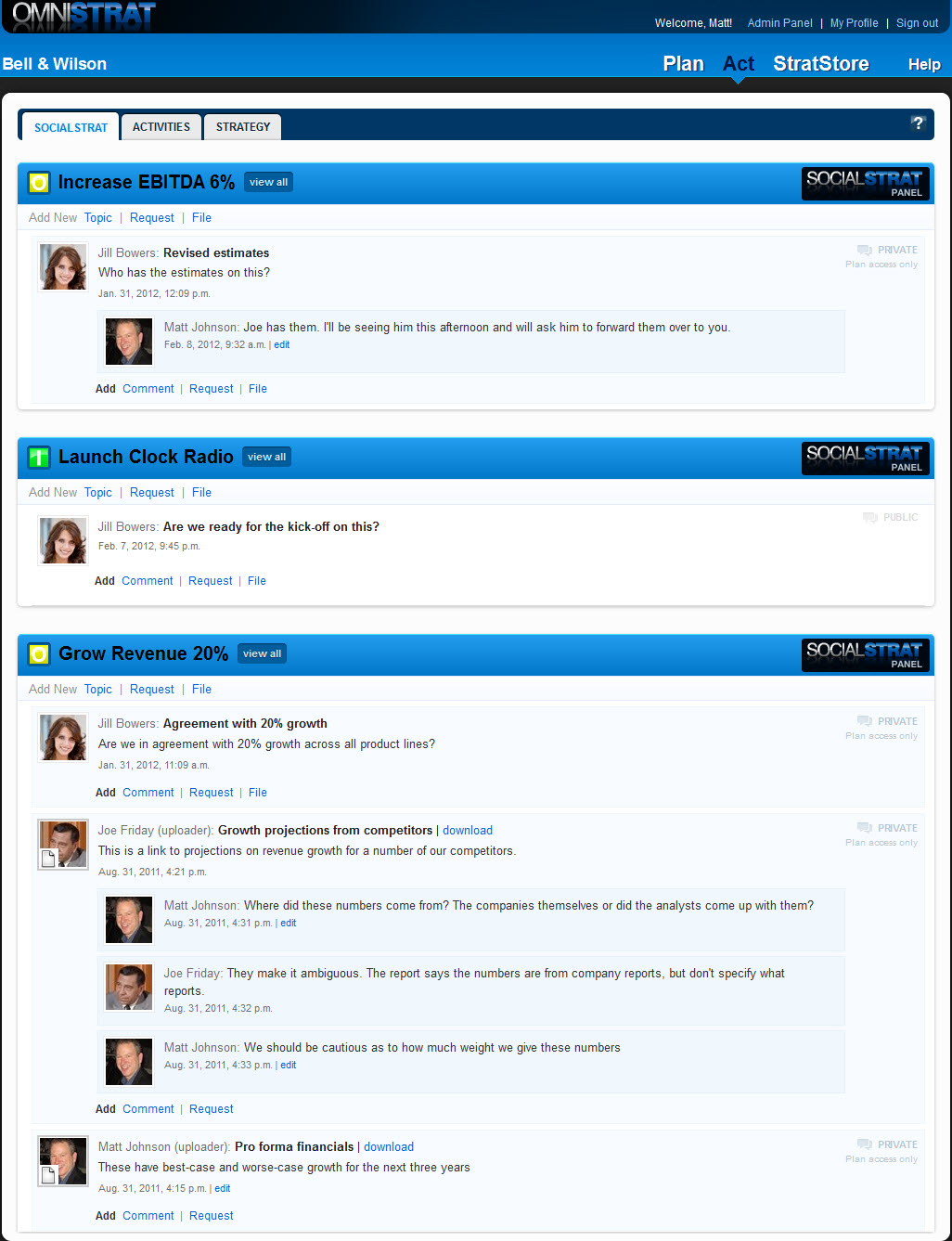
Task: Download Pro forma financials
Action: coord(389,1147)
